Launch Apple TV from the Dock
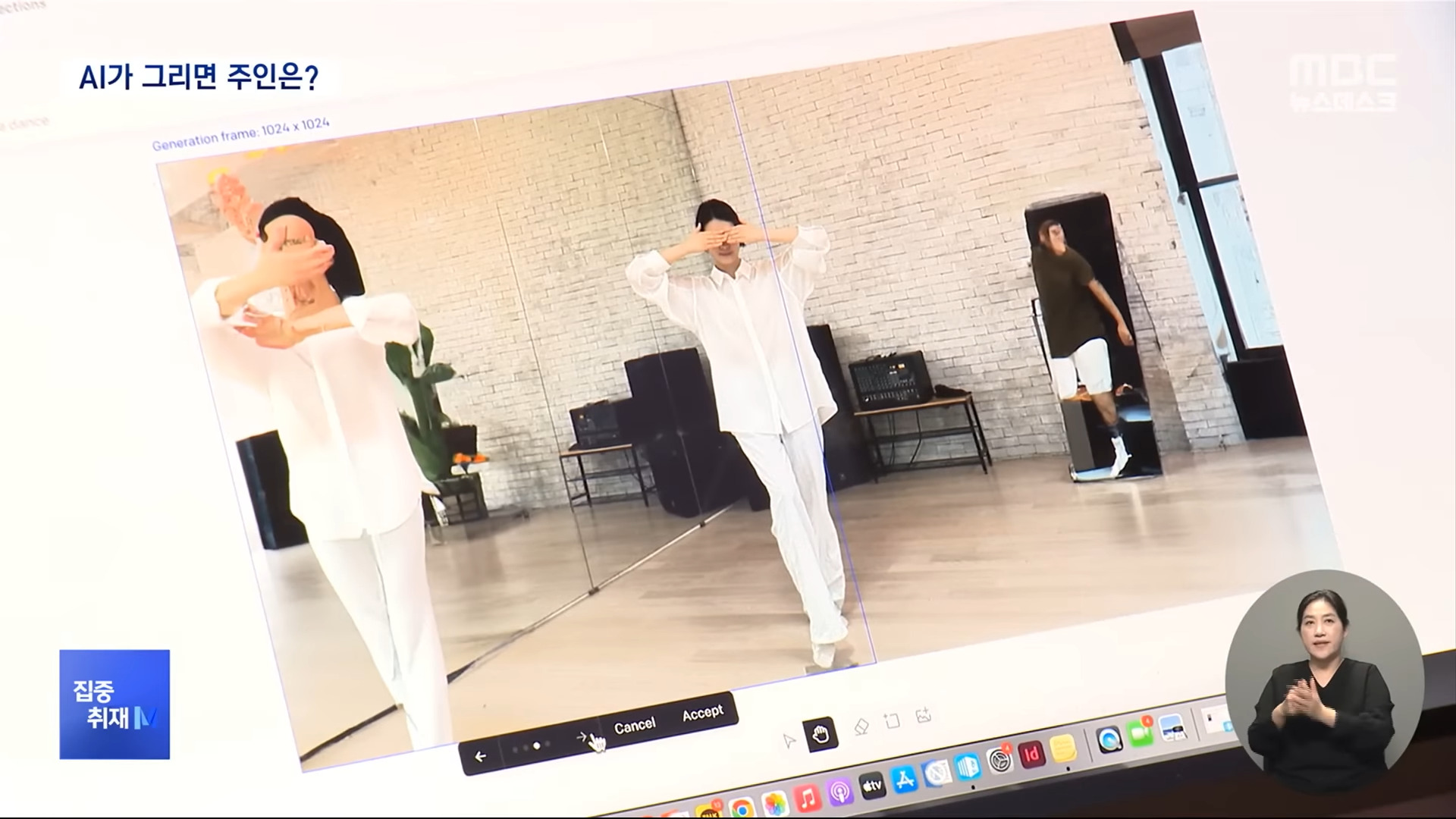 point(872,786)
